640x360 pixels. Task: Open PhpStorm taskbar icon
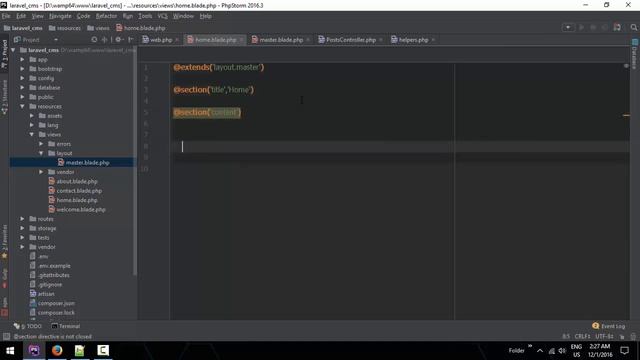34,351
